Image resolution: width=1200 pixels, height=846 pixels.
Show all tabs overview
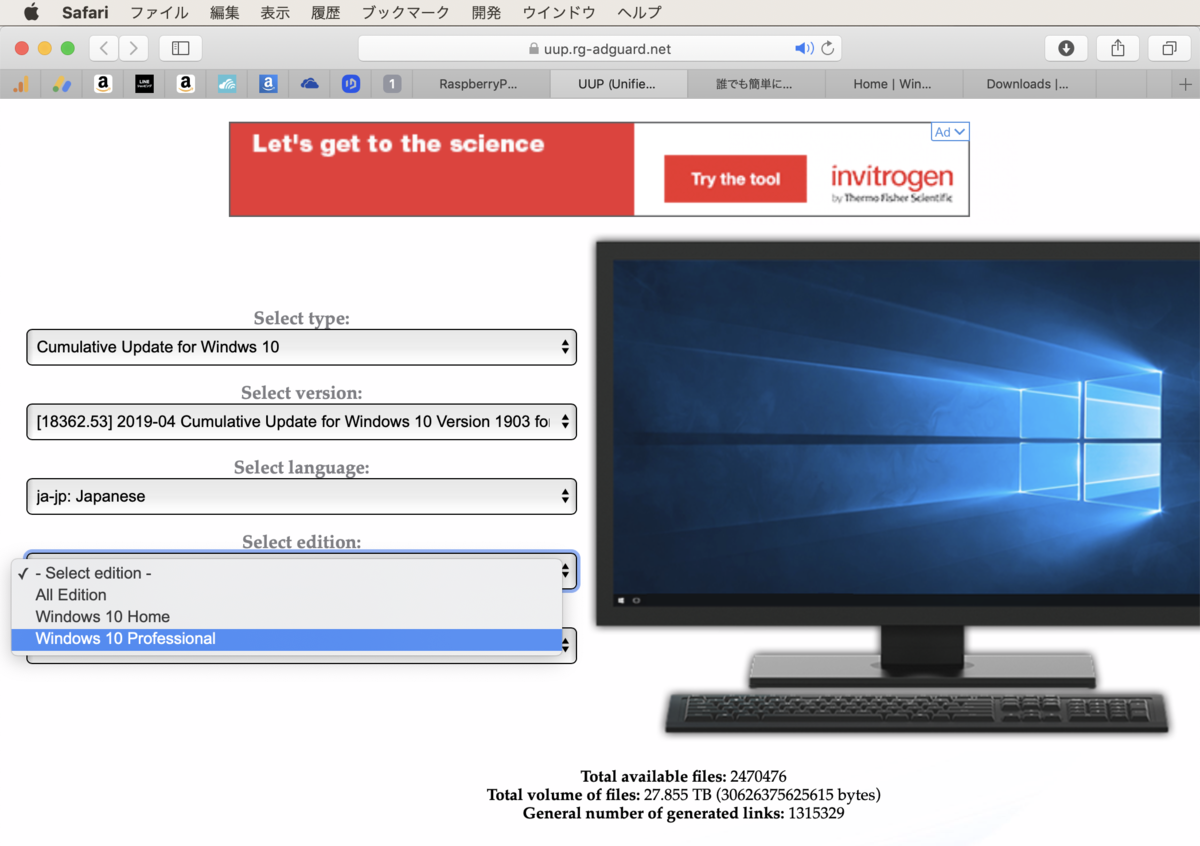pyautogui.click(x=1169, y=48)
